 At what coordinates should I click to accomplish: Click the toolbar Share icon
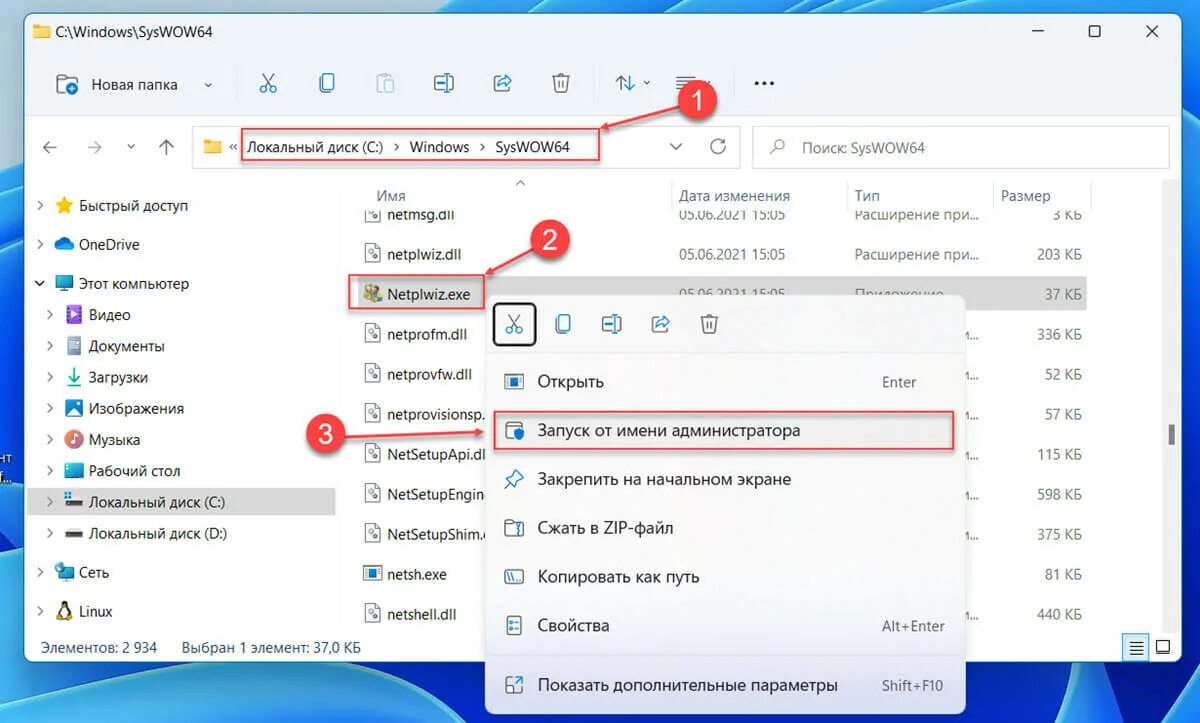click(x=503, y=84)
